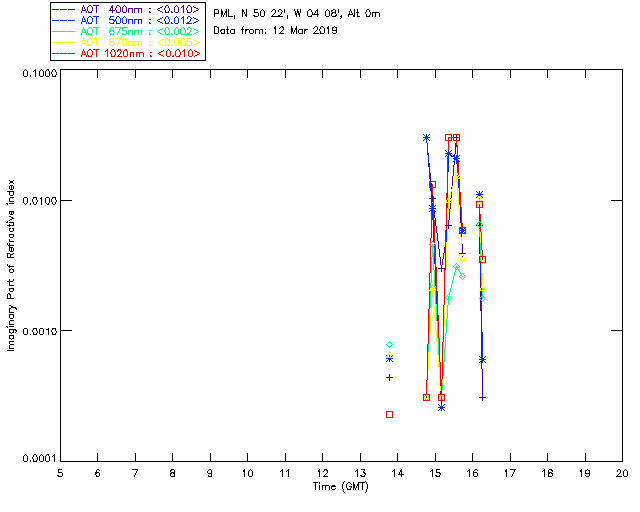The width and height of the screenshot is (640, 512).
Task: Click the y-axis tick label 0.1000
Action: click(x=40, y=73)
